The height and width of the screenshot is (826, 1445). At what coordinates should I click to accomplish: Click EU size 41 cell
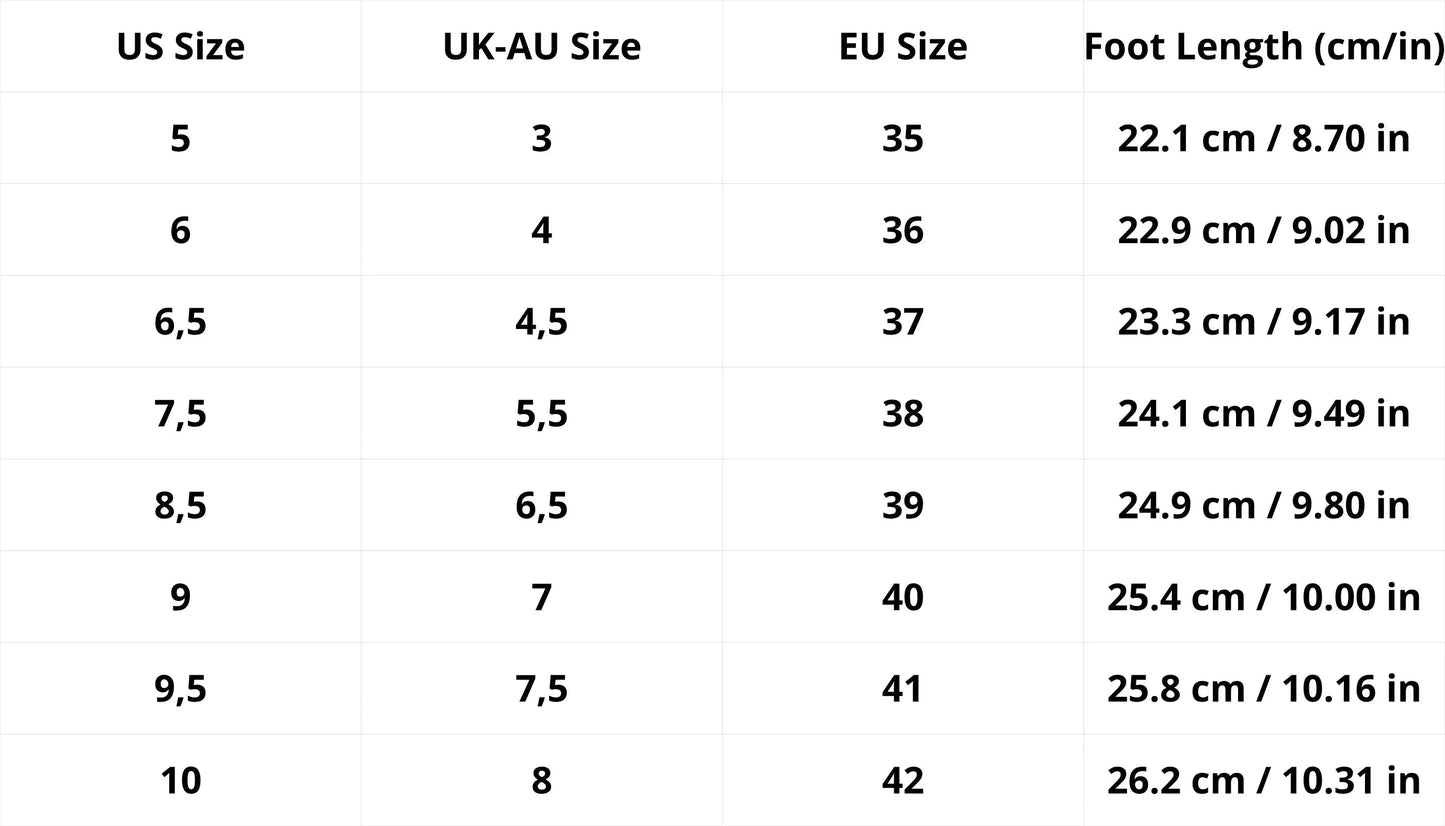click(x=903, y=689)
